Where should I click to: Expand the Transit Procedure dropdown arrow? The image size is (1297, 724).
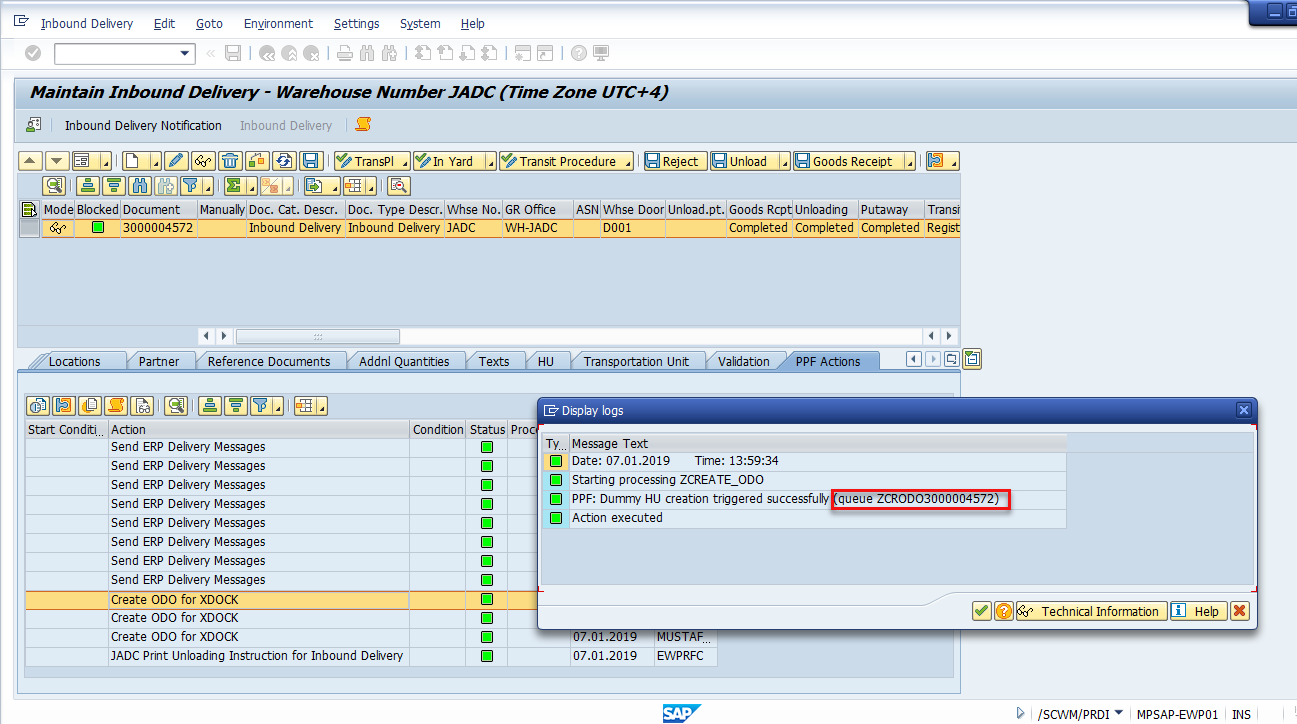[x=627, y=162]
